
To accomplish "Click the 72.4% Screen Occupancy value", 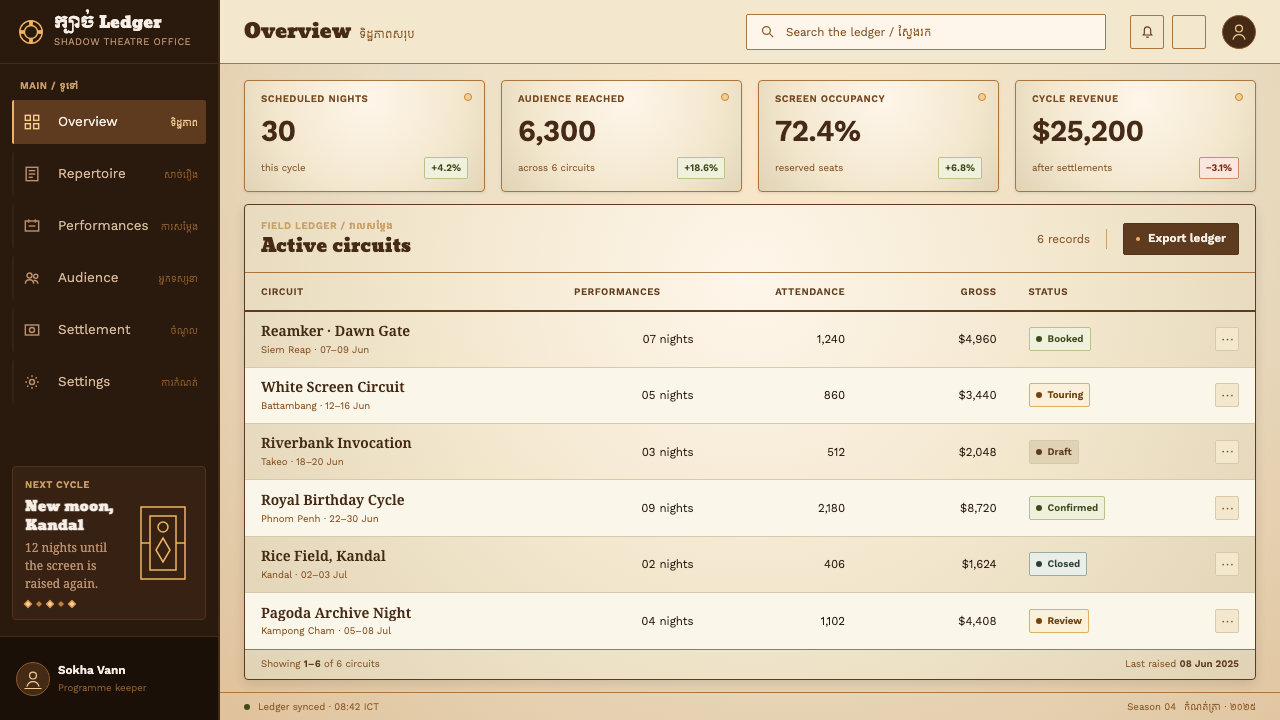I will click(x=818, y=132).
